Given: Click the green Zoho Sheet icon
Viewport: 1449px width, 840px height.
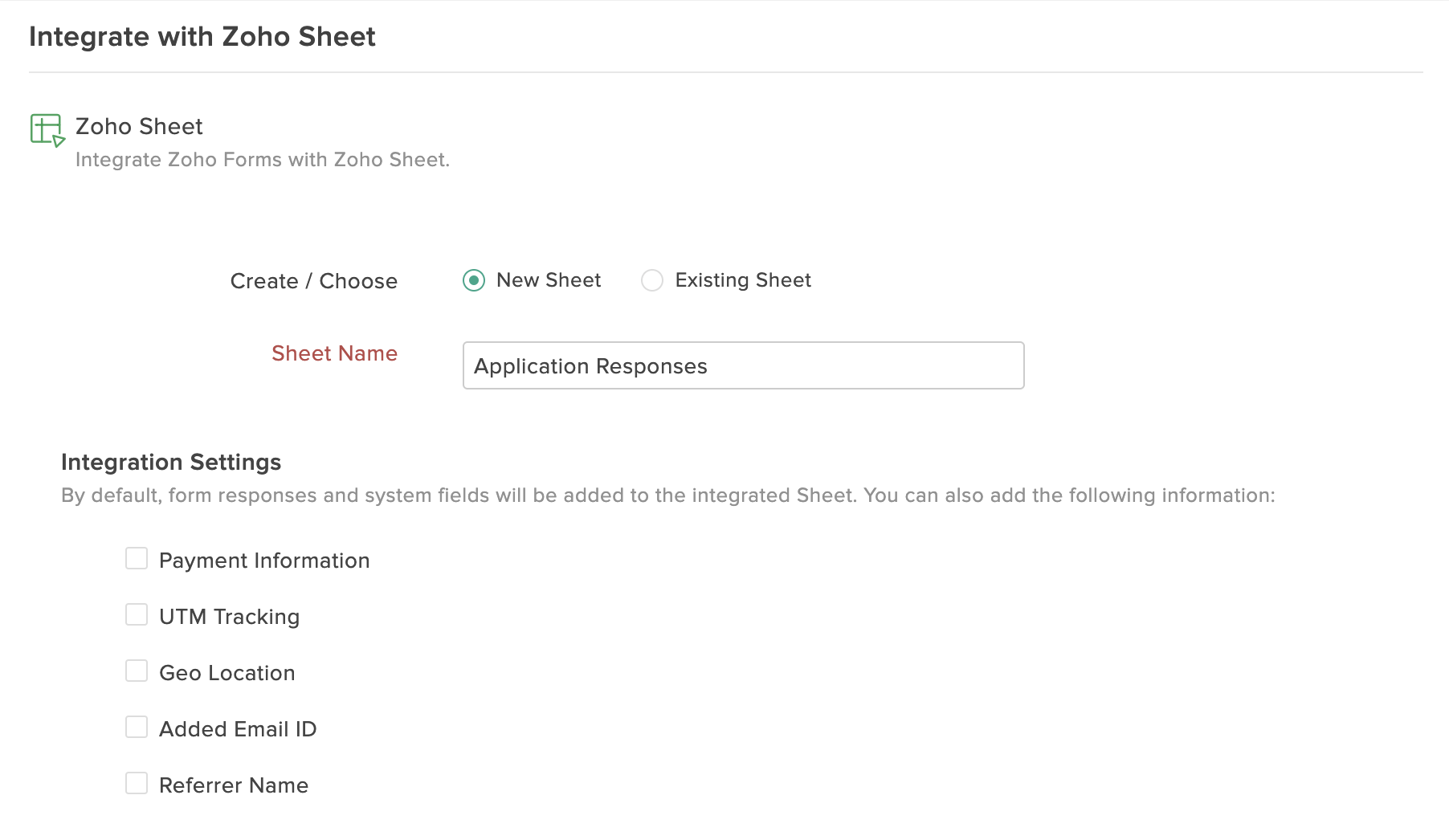Looking at the screenshot, I should point(47,130).
